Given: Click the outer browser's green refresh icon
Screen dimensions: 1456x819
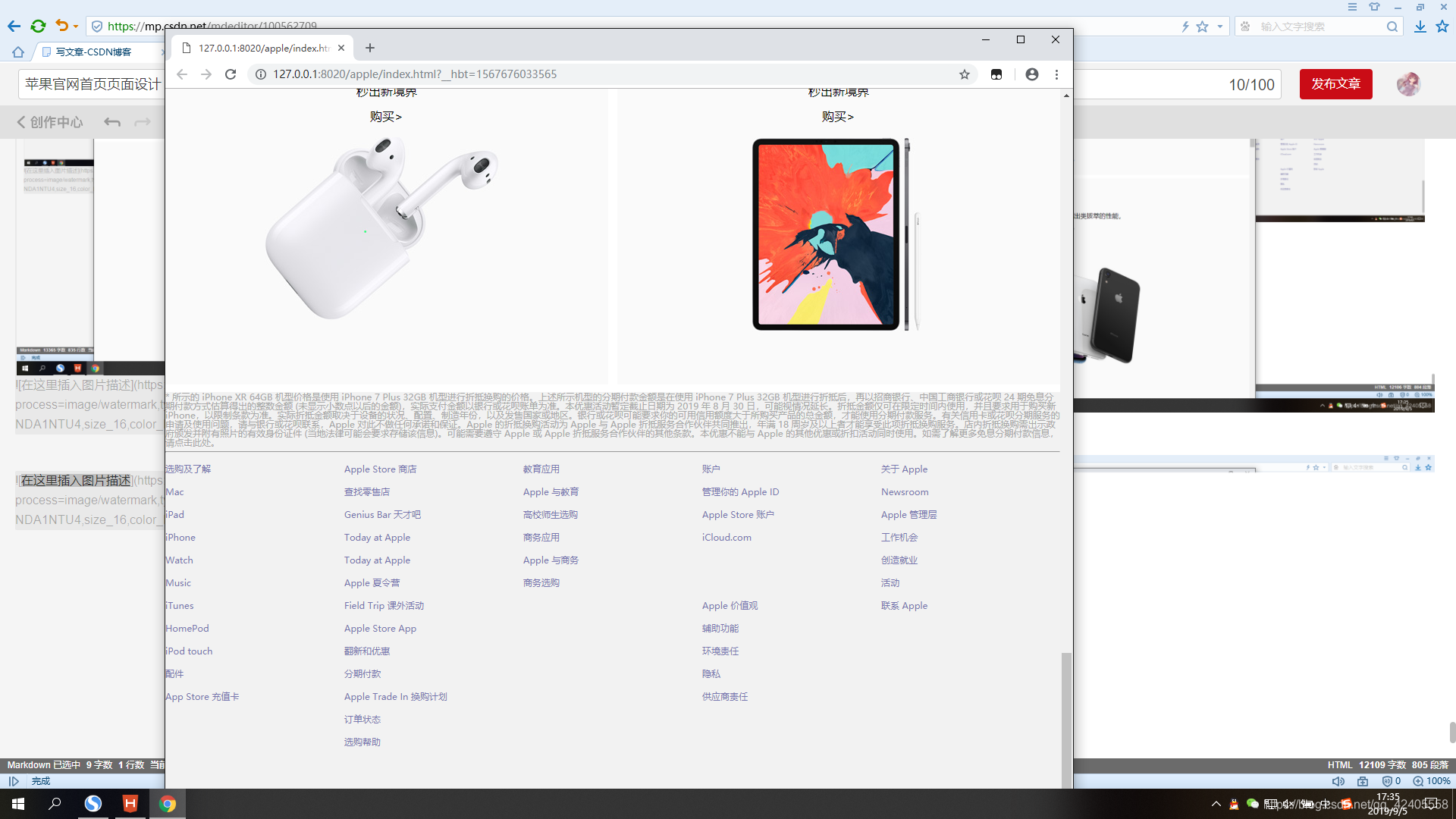Looking at the screenshot, I should pyautogui.click(x=38, y=27).
